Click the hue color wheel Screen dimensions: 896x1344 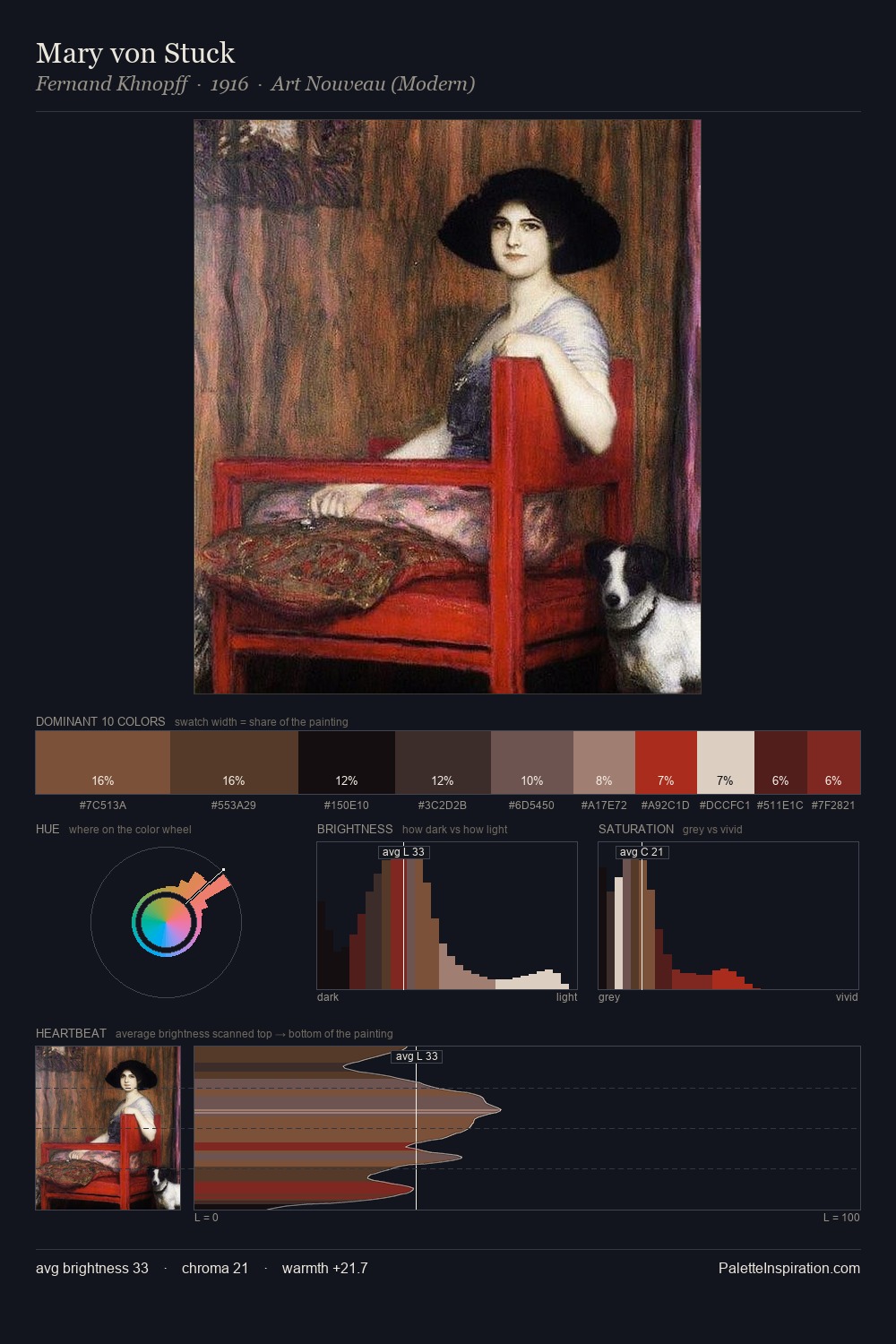click(166, 922)
